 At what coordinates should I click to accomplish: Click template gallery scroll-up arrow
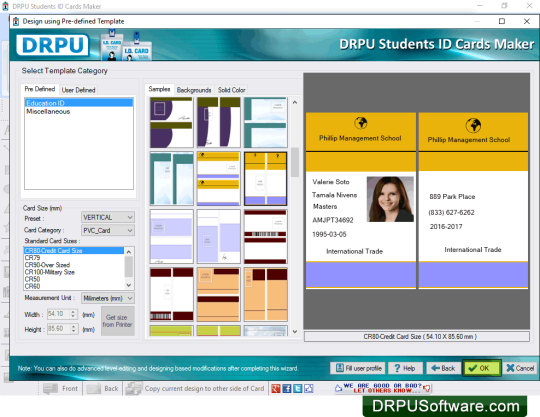pos(295,102)
